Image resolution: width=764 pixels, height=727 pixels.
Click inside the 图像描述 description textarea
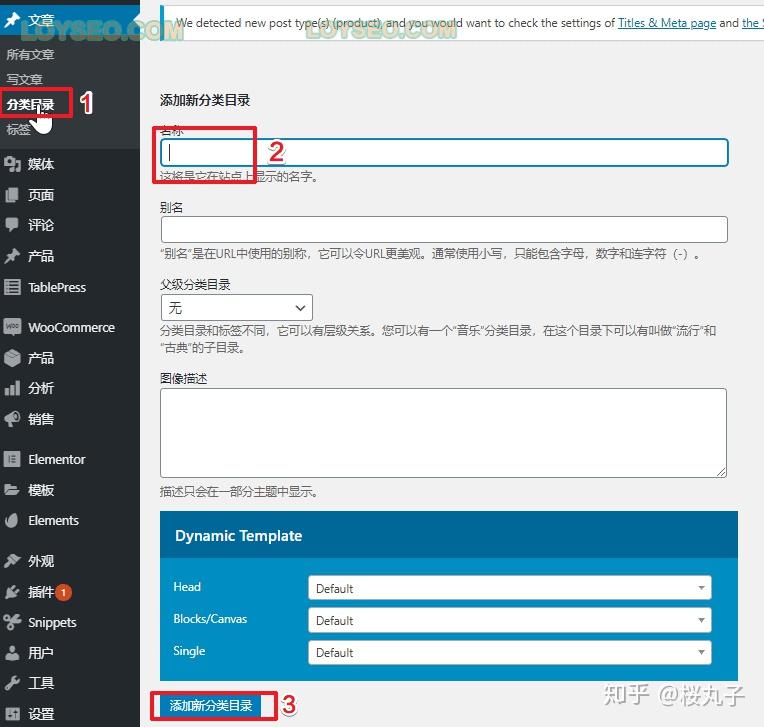443,433
